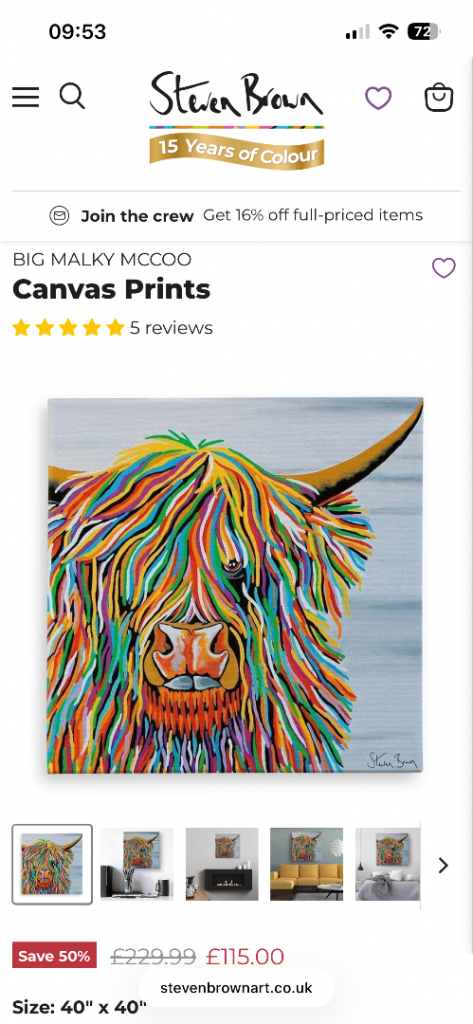Select the bedroom scene thumbnail

(387, 864)
